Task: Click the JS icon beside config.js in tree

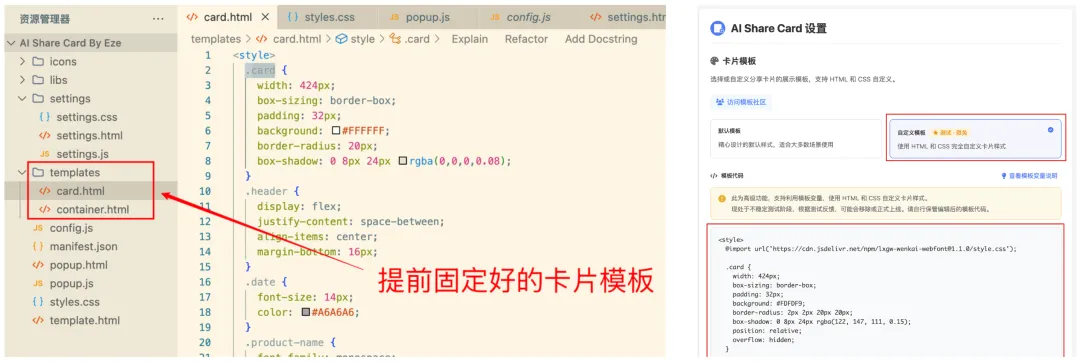Action: tap(38, 228)
